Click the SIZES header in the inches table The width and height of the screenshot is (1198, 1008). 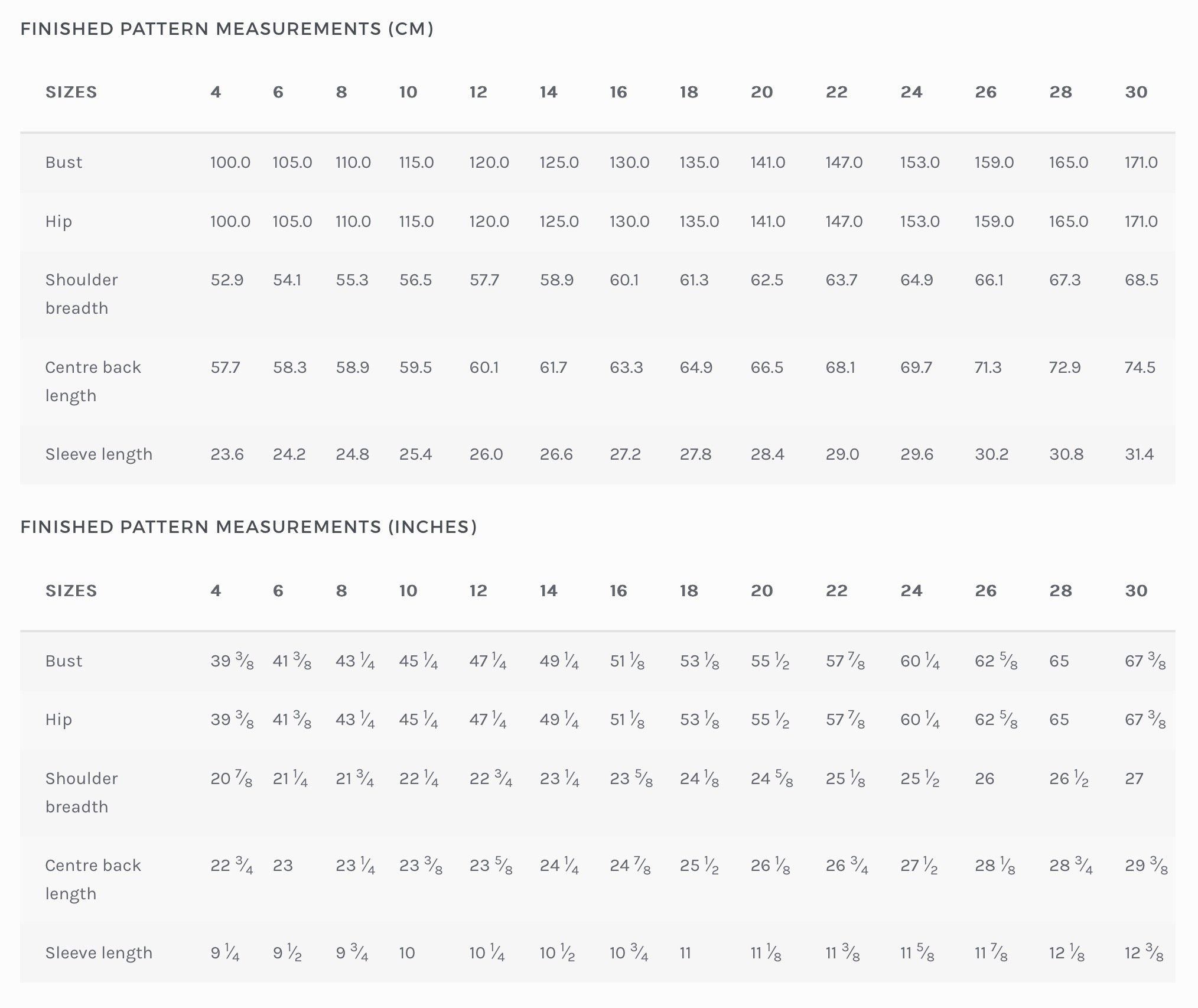(x=71, y=591)
